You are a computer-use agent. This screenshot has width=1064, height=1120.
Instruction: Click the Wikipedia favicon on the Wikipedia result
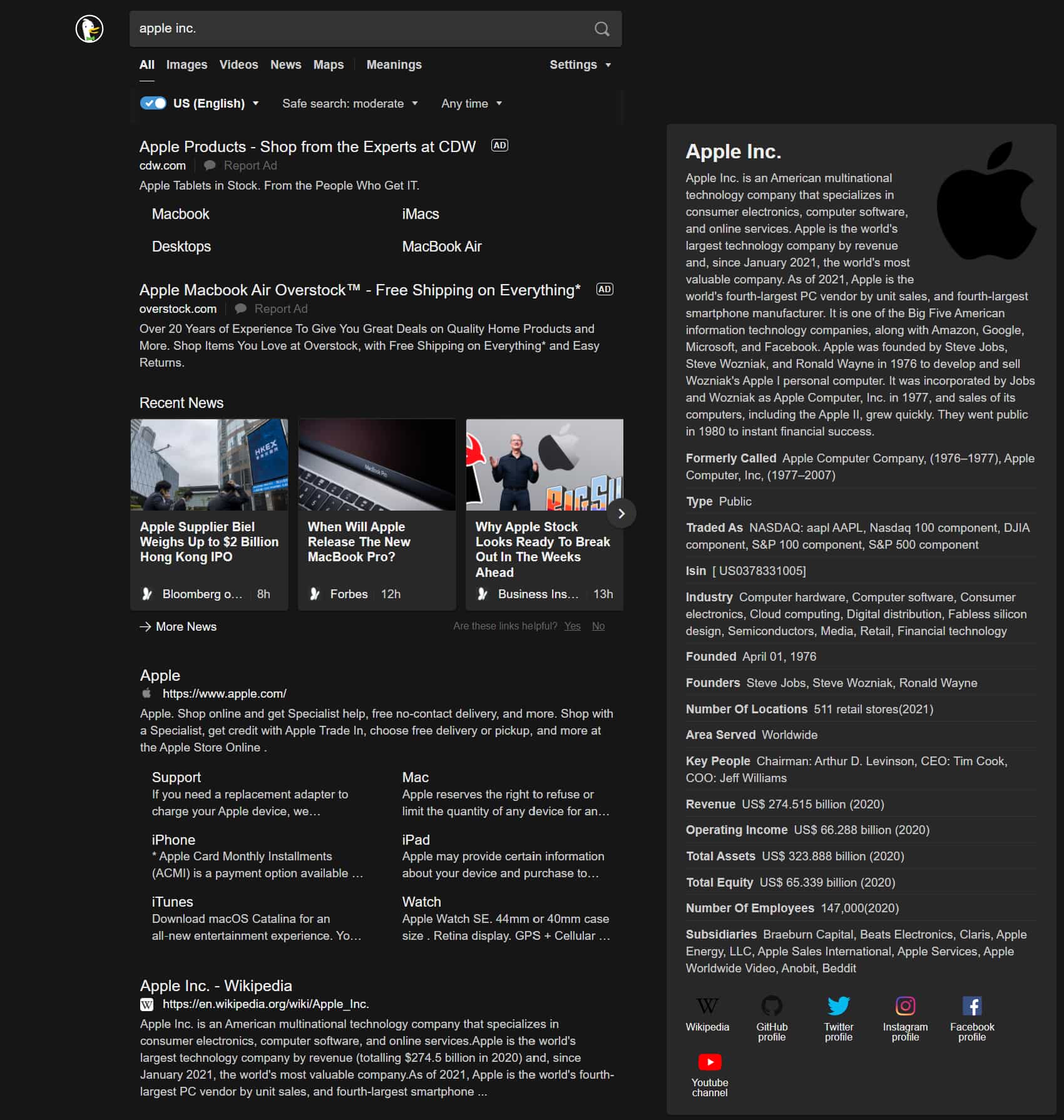tap(146, 1004)
